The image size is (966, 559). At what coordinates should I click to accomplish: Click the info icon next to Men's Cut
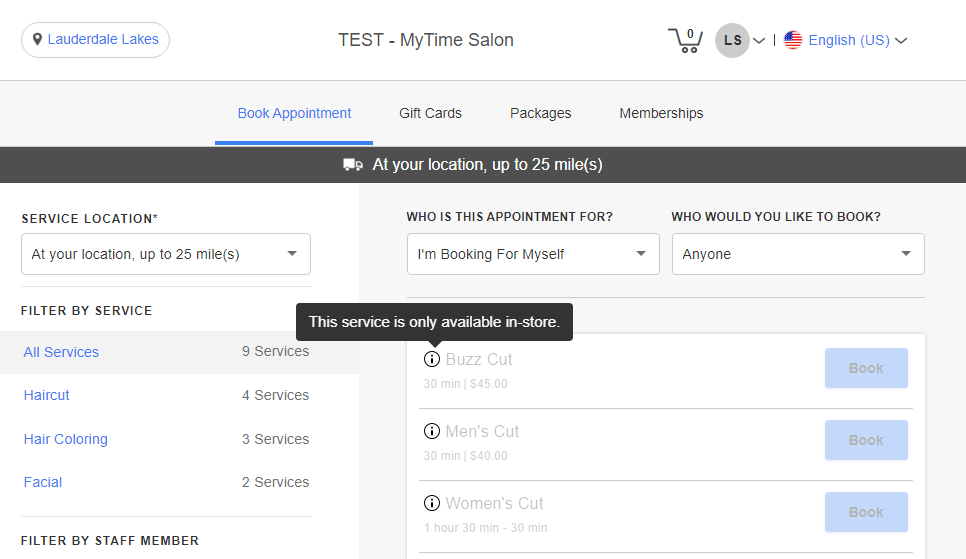[432, 431]
